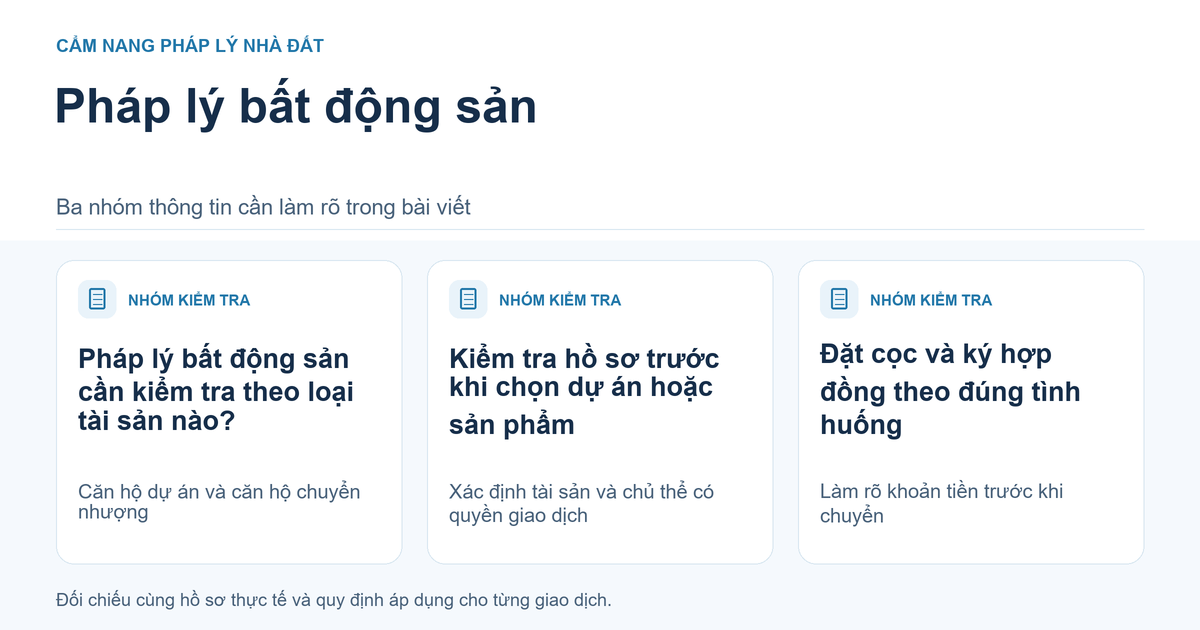
Task: Click 'Làm rõ khoản tiền trước khi chuyển' text
Action: pos(942,504)
